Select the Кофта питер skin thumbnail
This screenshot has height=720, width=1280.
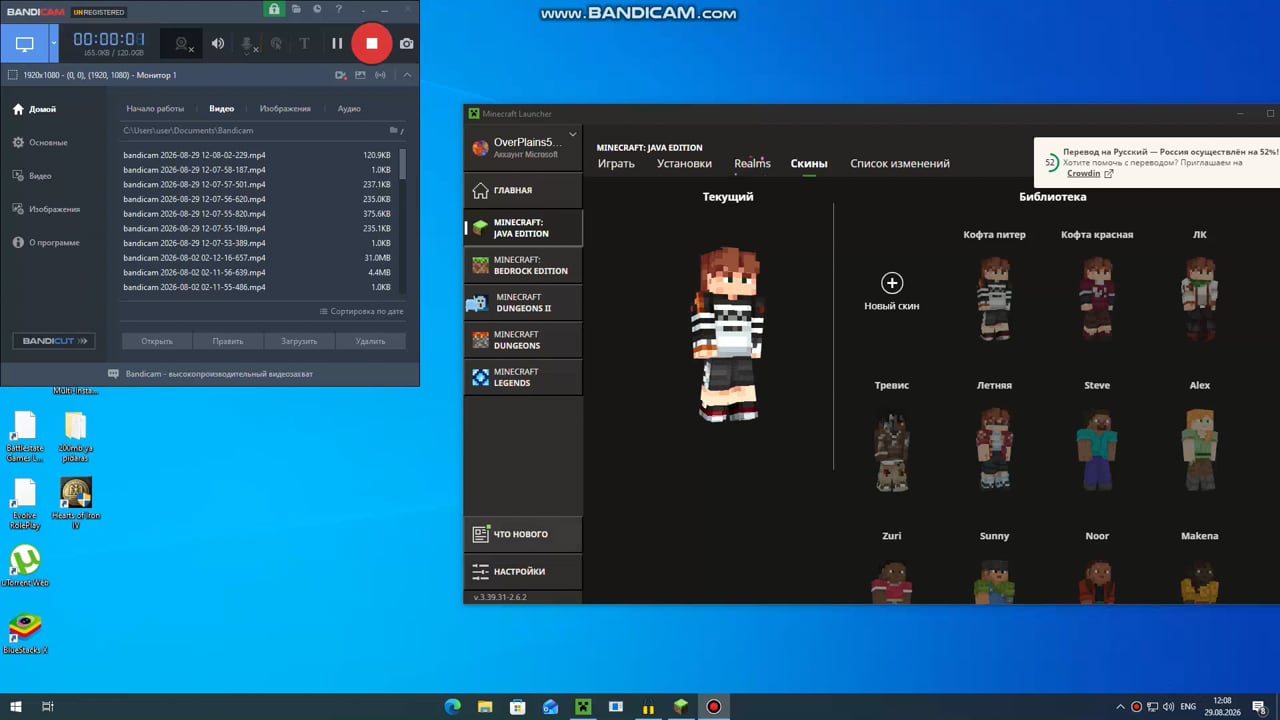994,298
